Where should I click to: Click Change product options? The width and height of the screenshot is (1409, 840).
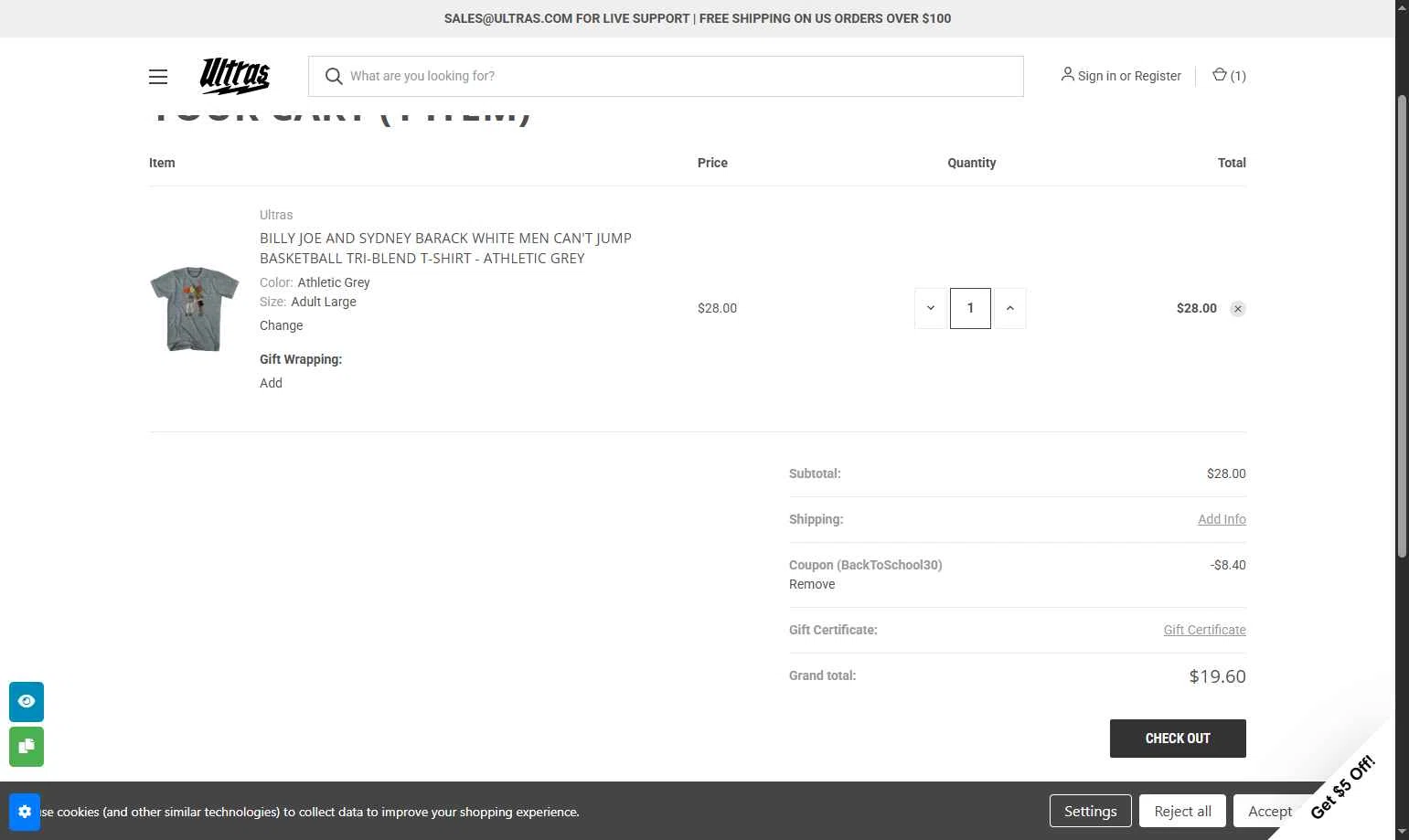tap(281, 325)
